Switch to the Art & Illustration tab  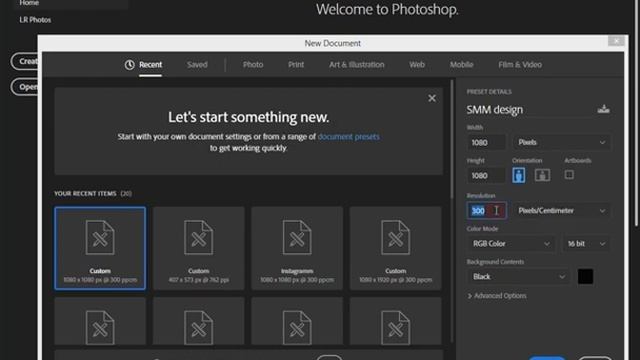pyautogui.click(x=357, y=65)
